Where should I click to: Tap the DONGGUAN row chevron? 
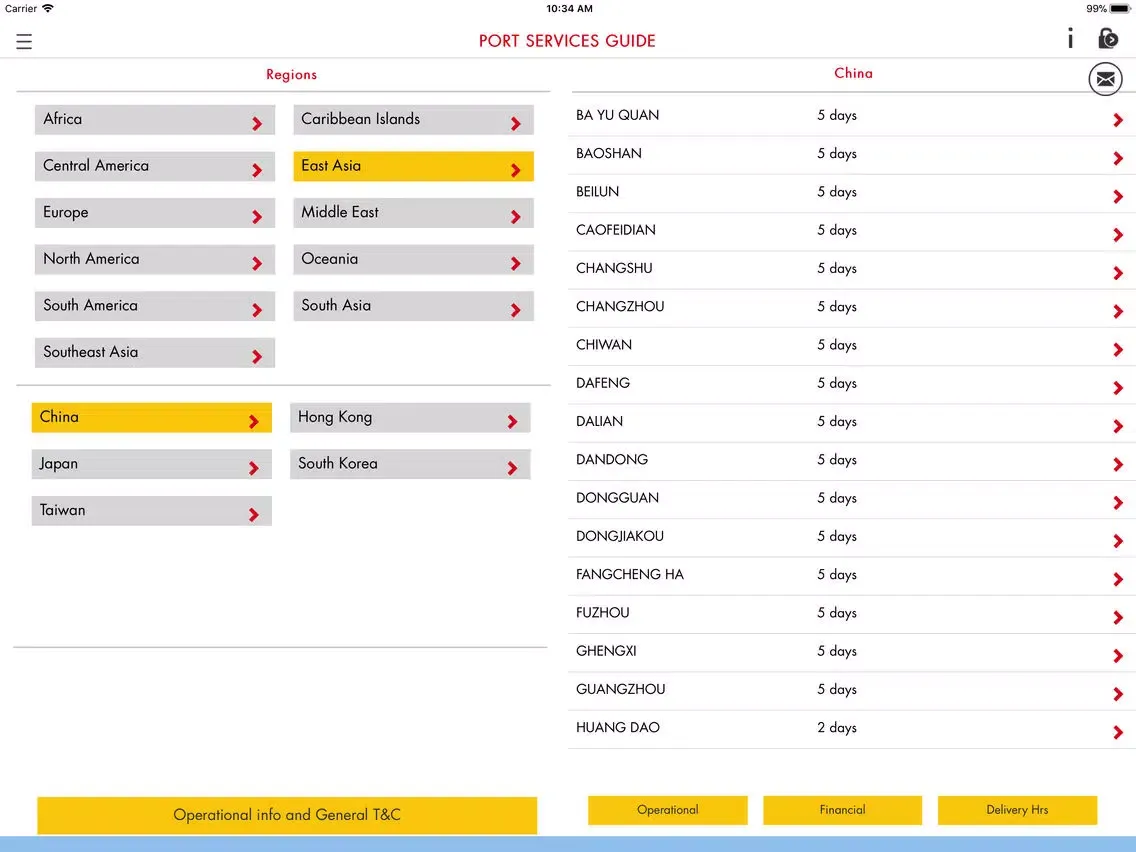1118,503
